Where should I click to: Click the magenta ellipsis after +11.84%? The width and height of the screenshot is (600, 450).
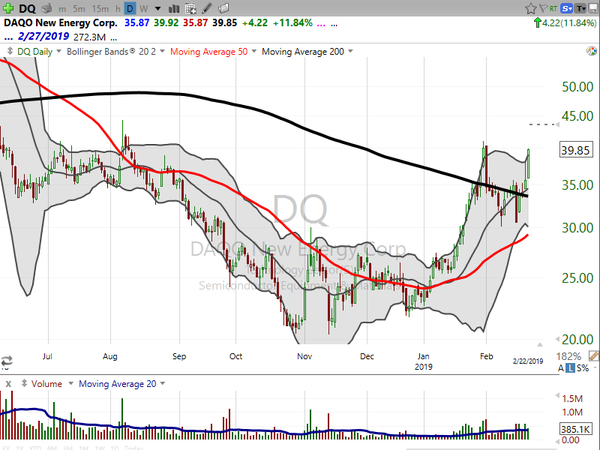[x=321, y=24]
